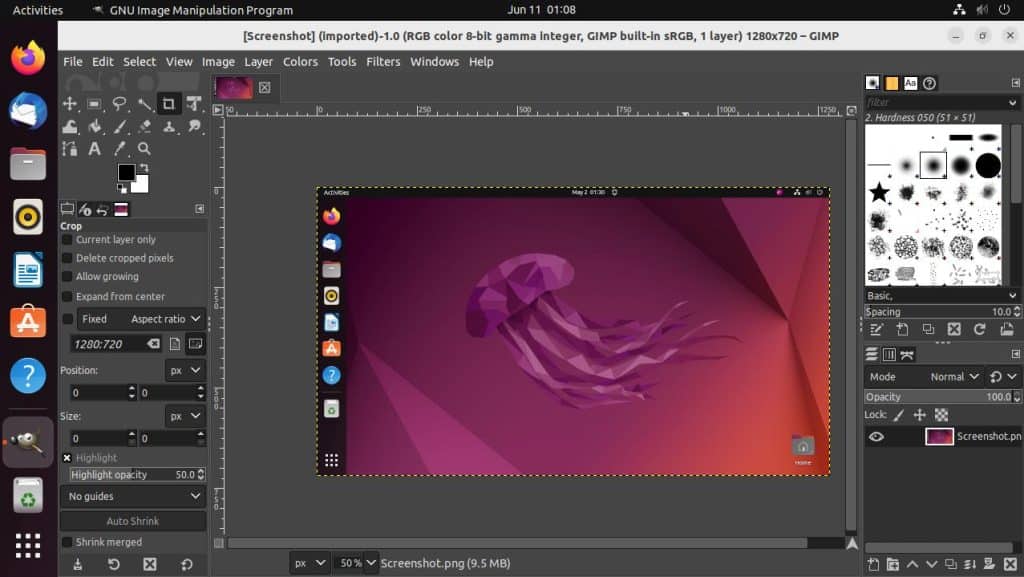
Task: Toggle Current layer only checkbox
Action: click(67, 240)
